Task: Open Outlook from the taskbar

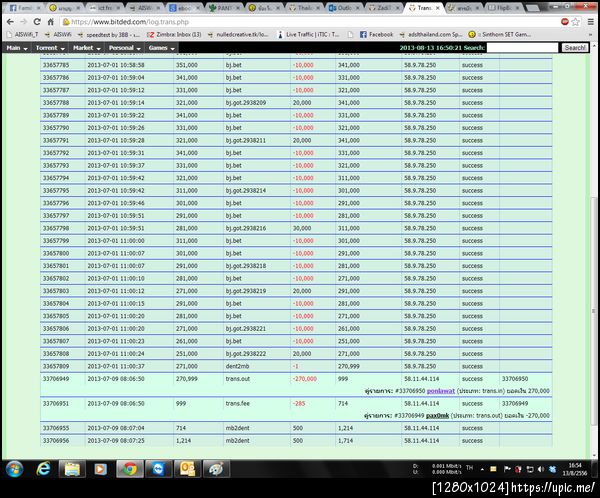Action: 187,469
